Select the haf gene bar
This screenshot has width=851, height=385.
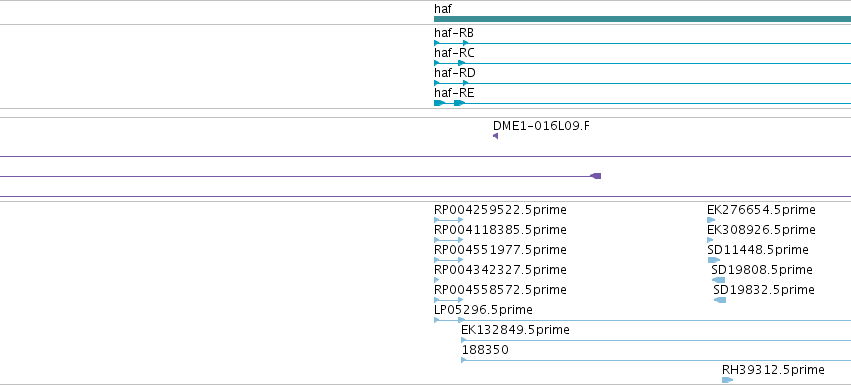pyautogui.click(x=643, y=19)
